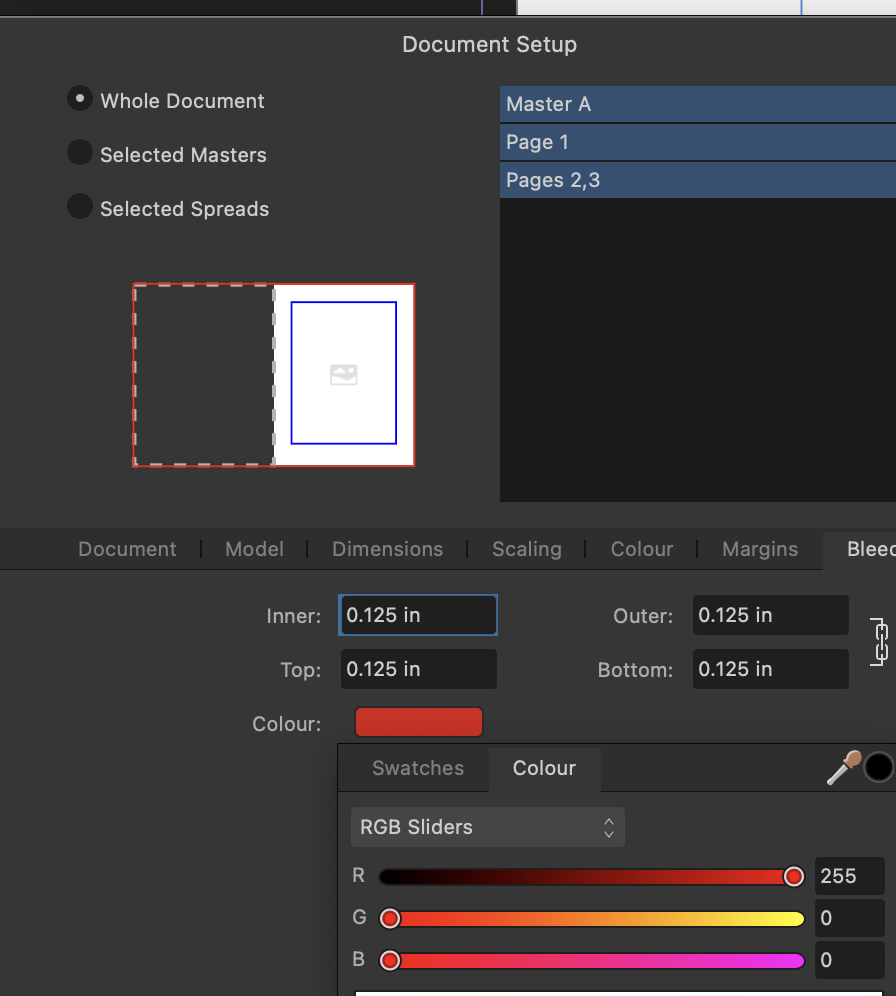Open the black colour wheel beside the eyedropper
The width and height of the screenshot is (896, 996).
pos(881,767)
